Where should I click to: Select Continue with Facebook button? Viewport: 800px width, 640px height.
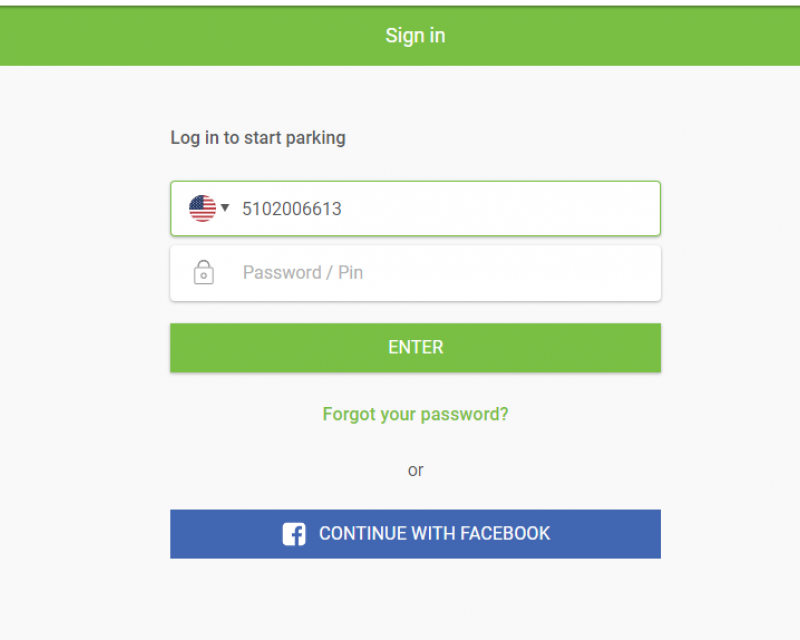coord(415,534)
